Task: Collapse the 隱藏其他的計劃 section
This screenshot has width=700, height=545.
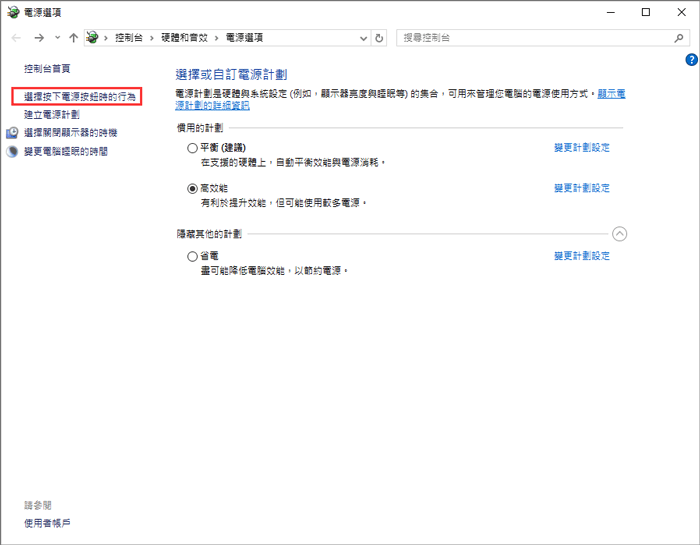Action: 619,234
